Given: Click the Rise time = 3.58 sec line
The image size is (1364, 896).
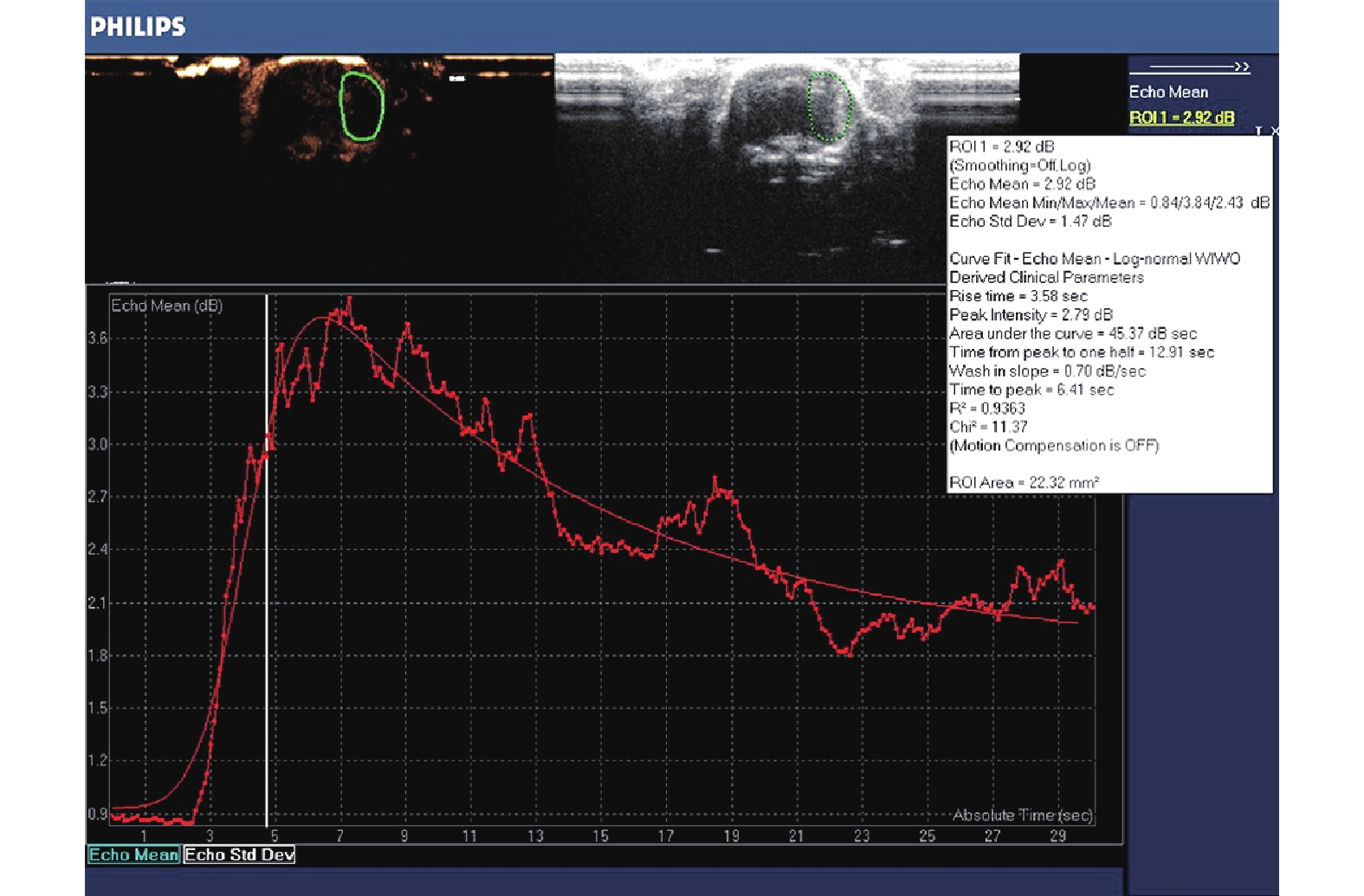Looking at the screenshot, I should (1018, 296).
